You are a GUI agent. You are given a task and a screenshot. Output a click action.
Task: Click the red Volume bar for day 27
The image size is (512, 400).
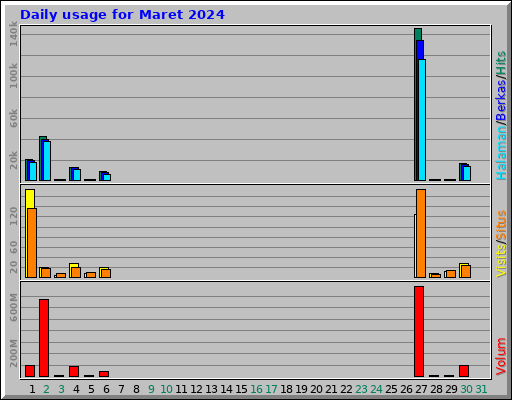[419, 331]
